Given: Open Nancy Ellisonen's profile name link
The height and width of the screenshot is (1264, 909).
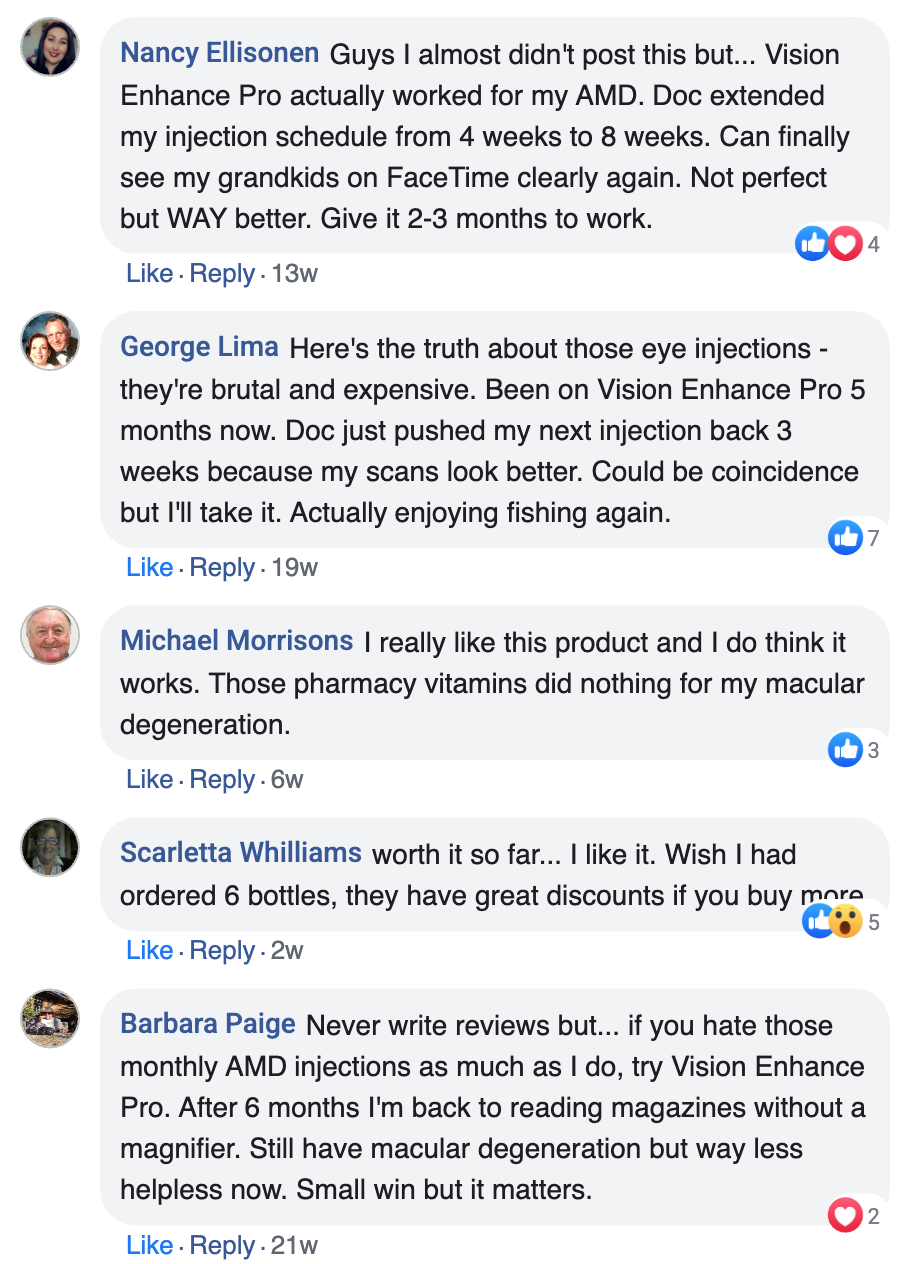Looking at the screenshot, I should coord(219,52).
